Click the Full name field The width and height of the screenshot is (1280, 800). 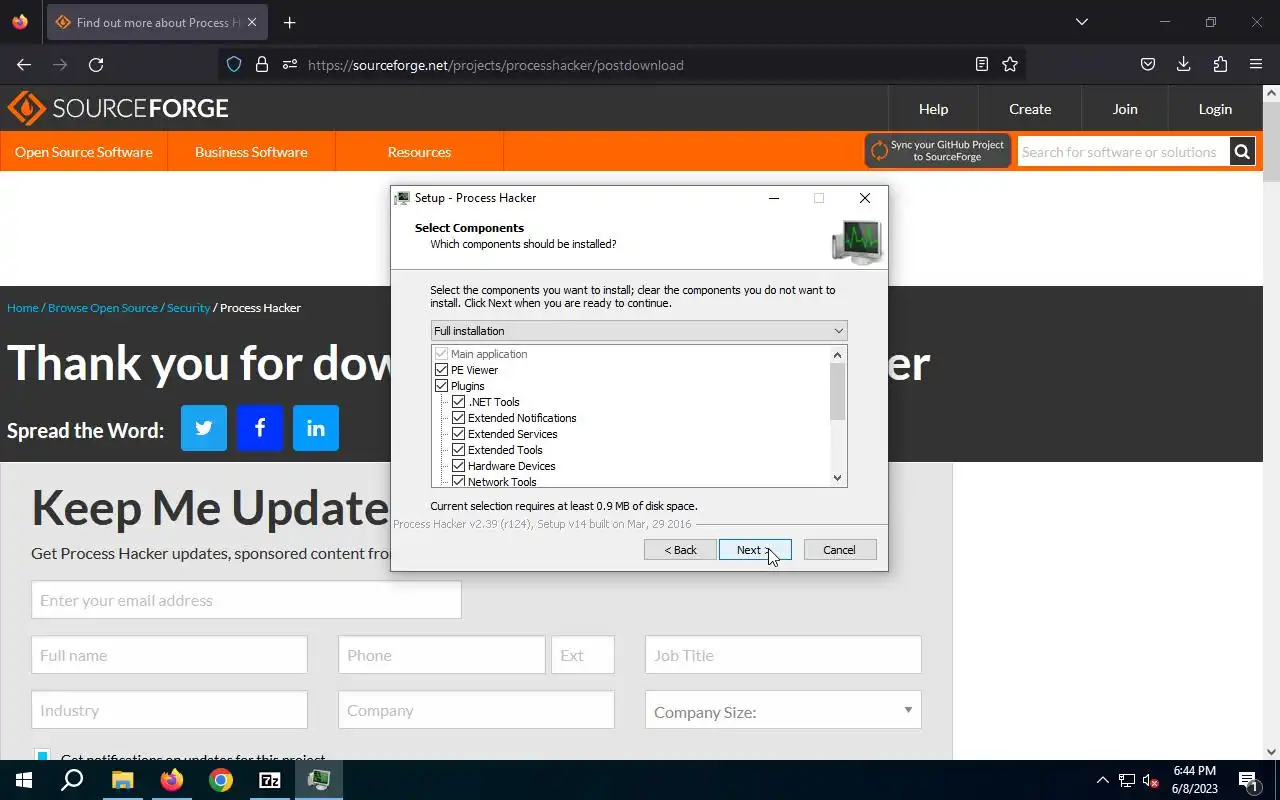click(x=169, y=655)
